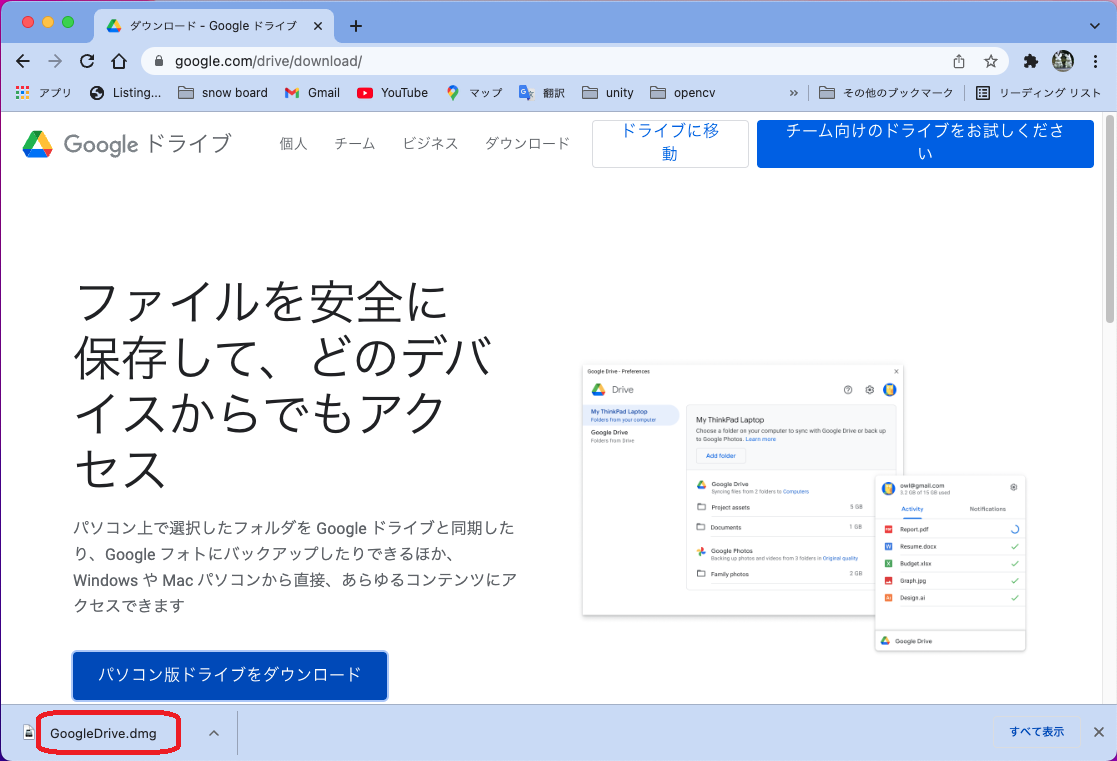
Task: Open the new tab plus button
Action: (x=356, y=26)
